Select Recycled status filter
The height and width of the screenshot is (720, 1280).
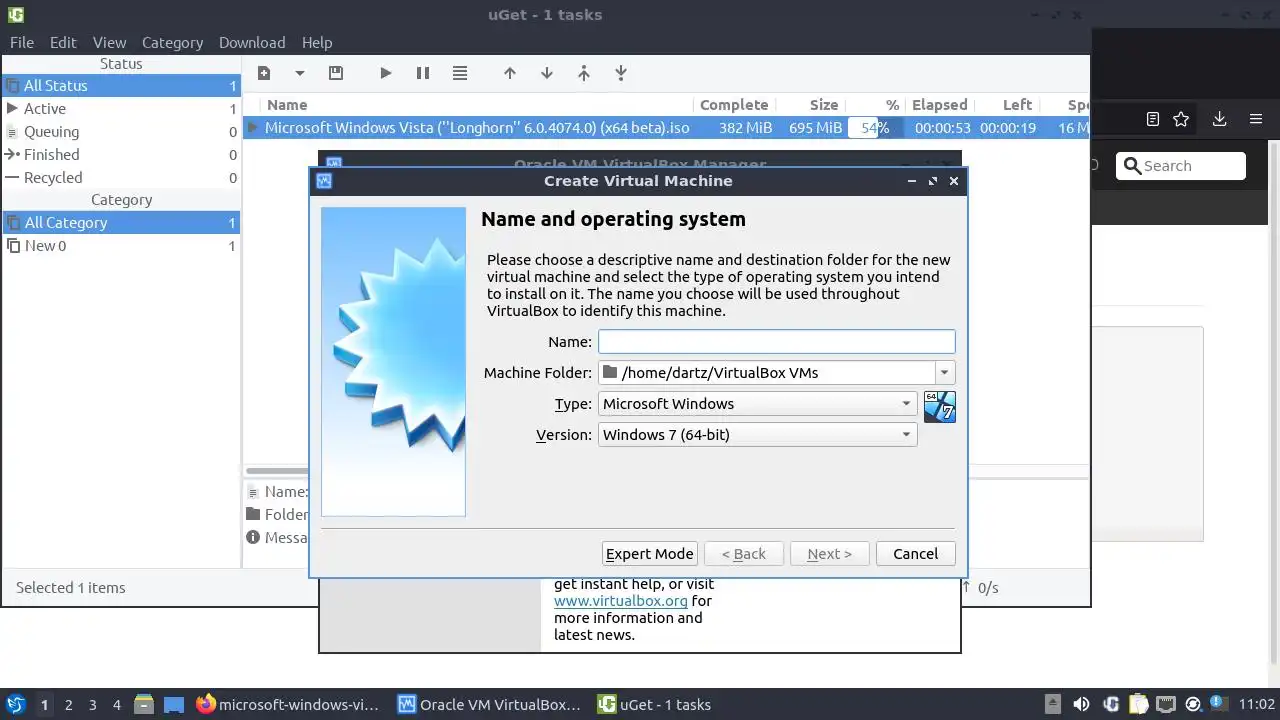121,178
